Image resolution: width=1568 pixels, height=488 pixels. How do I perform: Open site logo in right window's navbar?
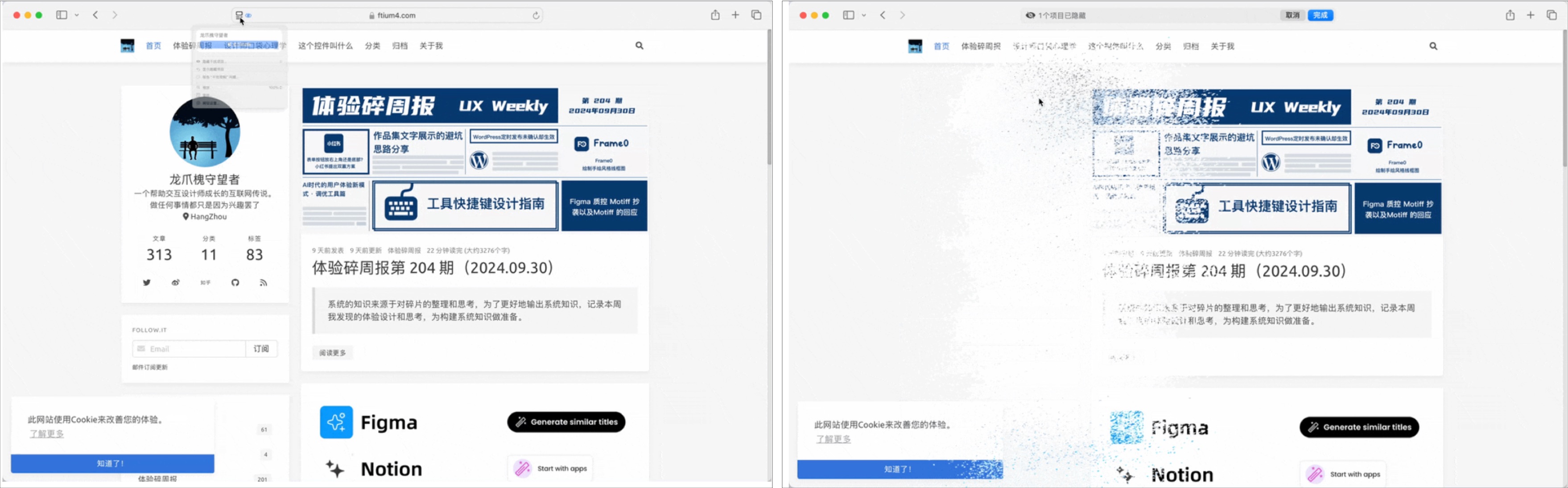pyautogui.click(x=915, y=46)
